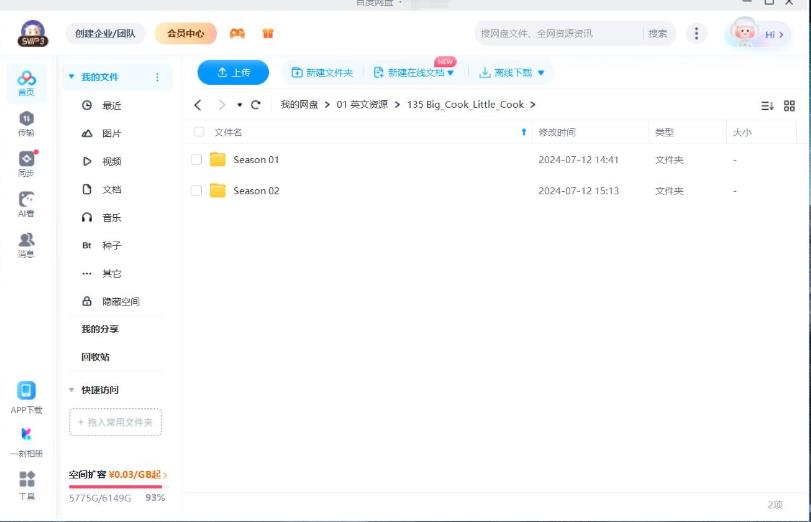Click the game controller icon in header
Viewport: 811px width, 522px height.
pos(237,34)
